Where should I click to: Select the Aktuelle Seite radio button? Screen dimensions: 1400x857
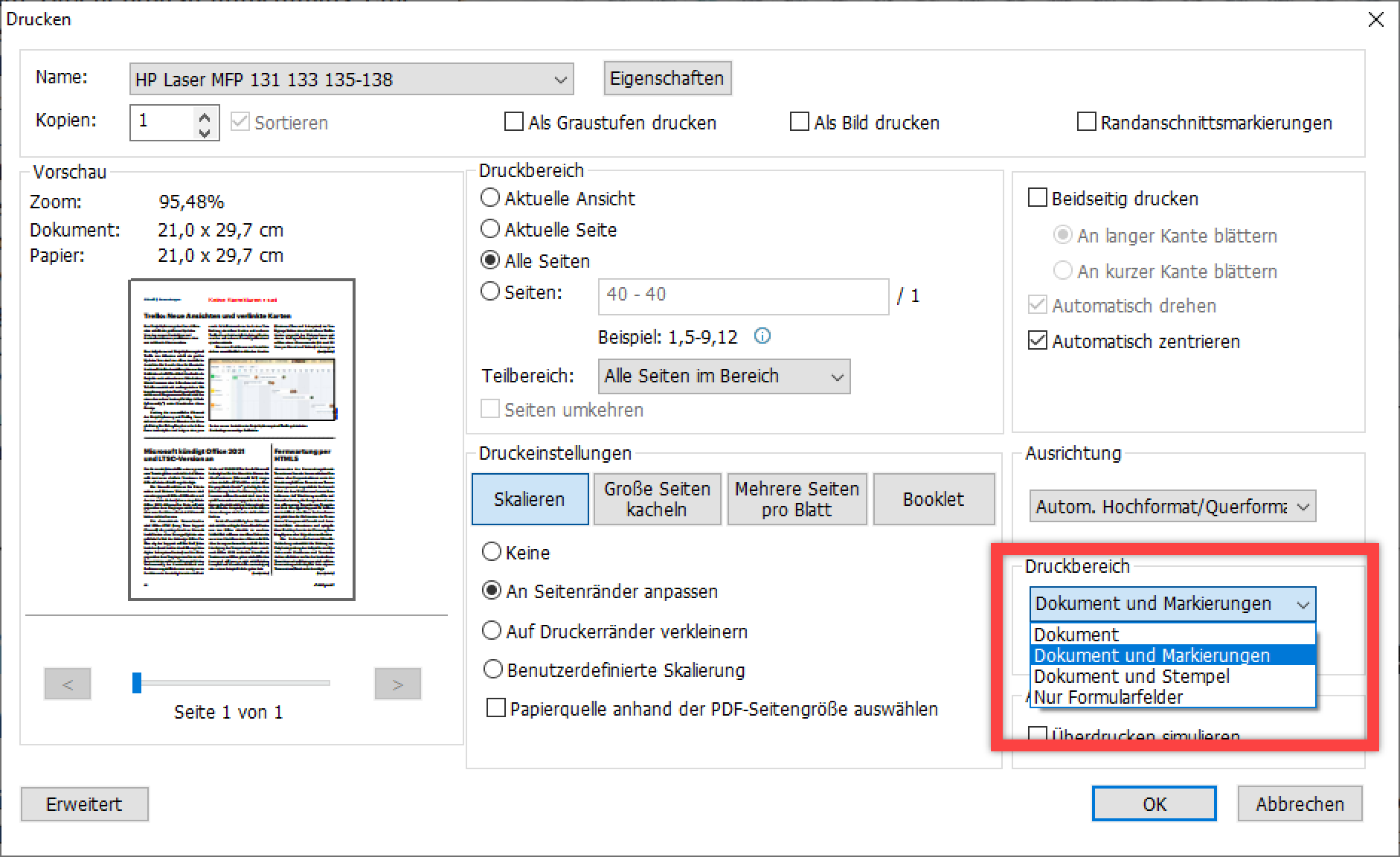tap(490, 229)
